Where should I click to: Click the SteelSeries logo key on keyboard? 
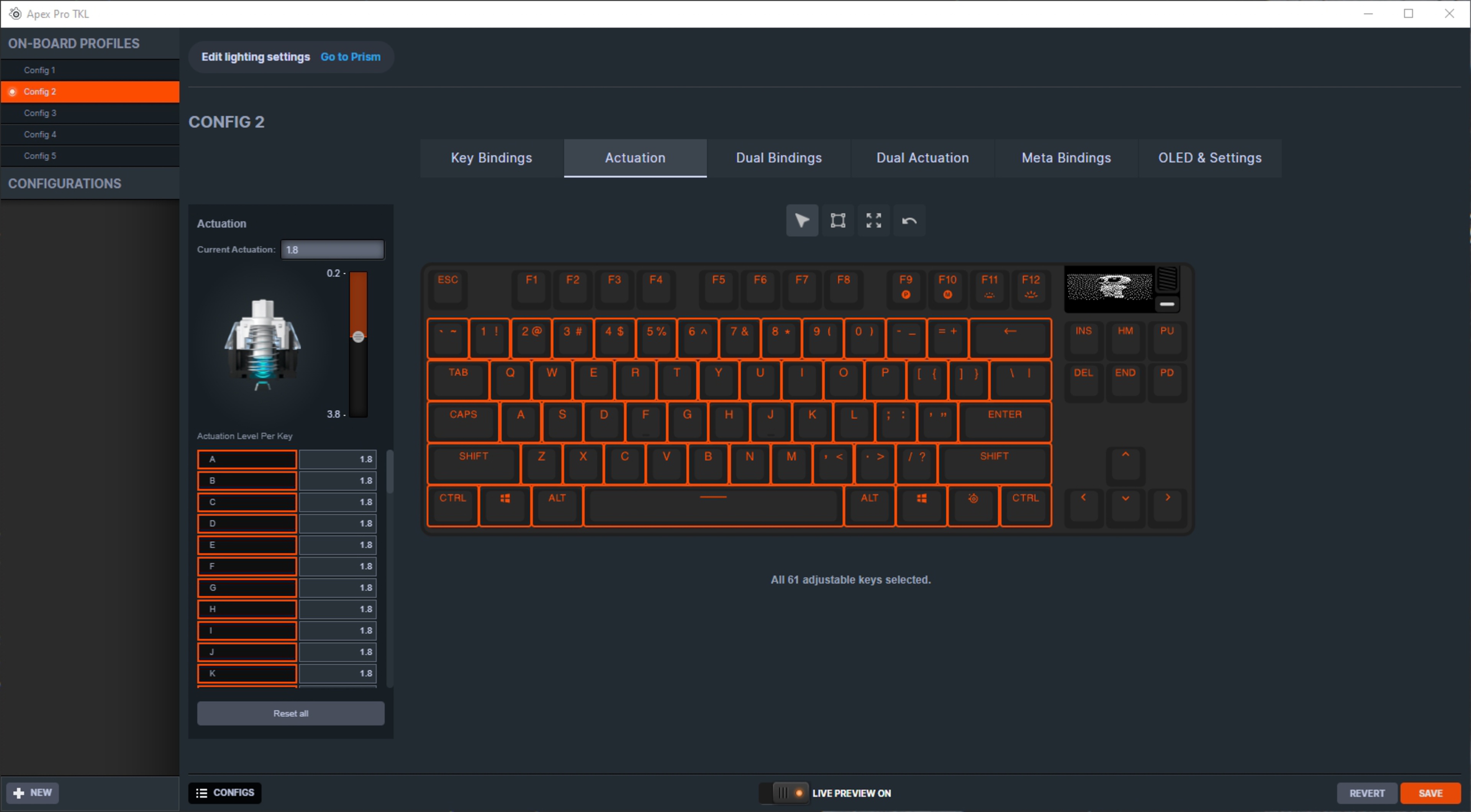973,505
